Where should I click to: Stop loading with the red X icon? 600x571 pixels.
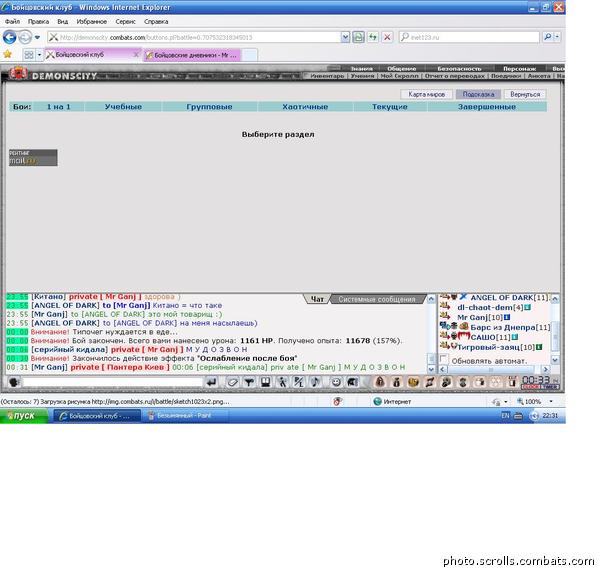pos(387,37)
